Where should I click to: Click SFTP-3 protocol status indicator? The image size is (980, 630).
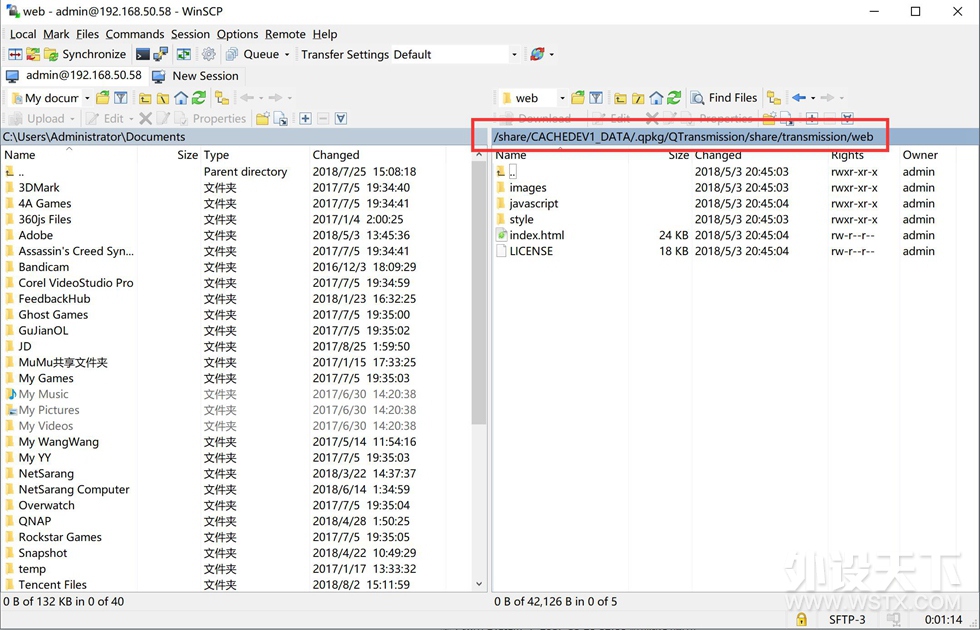(847, 619)
